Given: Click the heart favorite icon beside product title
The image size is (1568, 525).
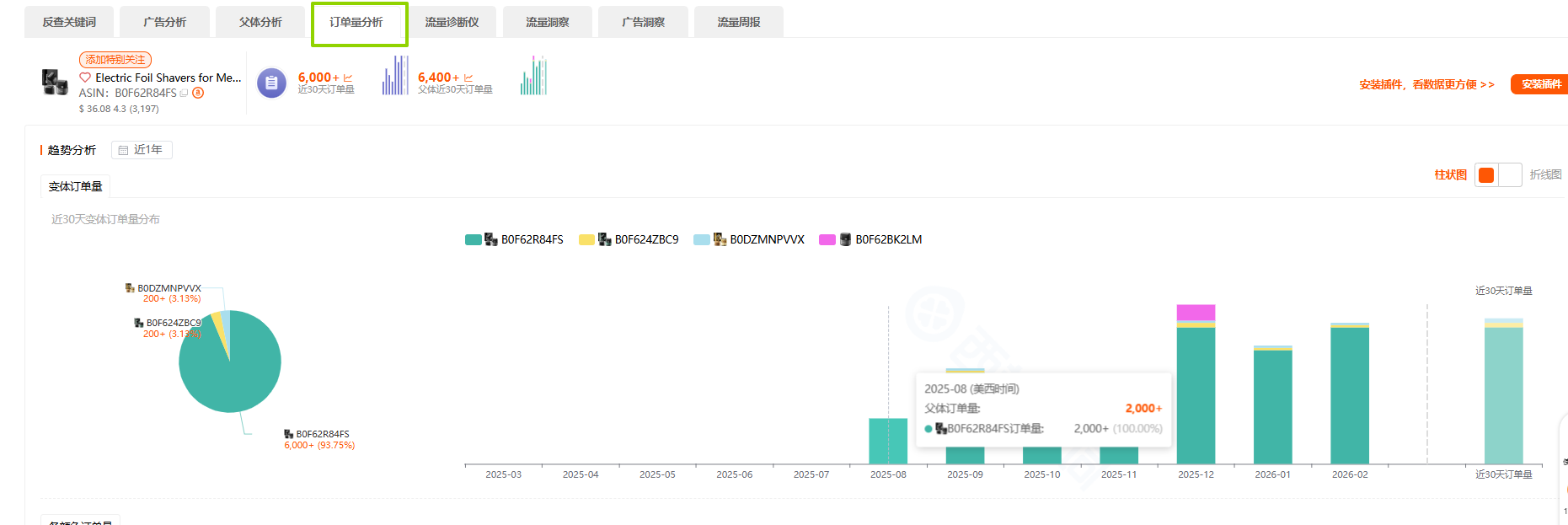Looking at the screenshot, I should tap(85, 78).
